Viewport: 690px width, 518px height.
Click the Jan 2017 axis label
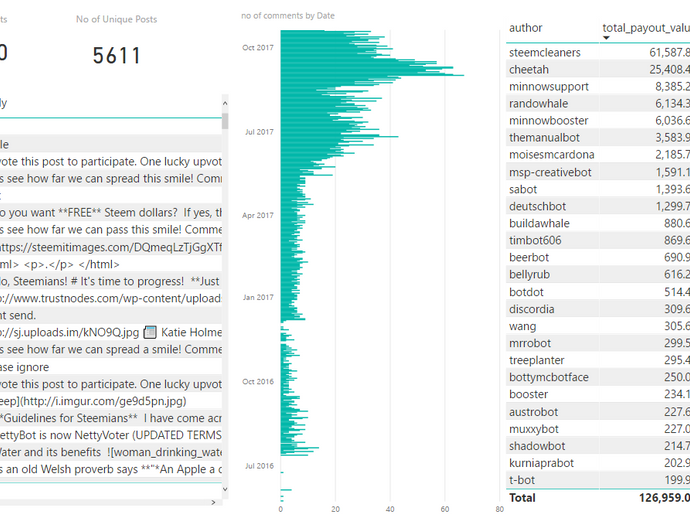(x=258, y=297)
